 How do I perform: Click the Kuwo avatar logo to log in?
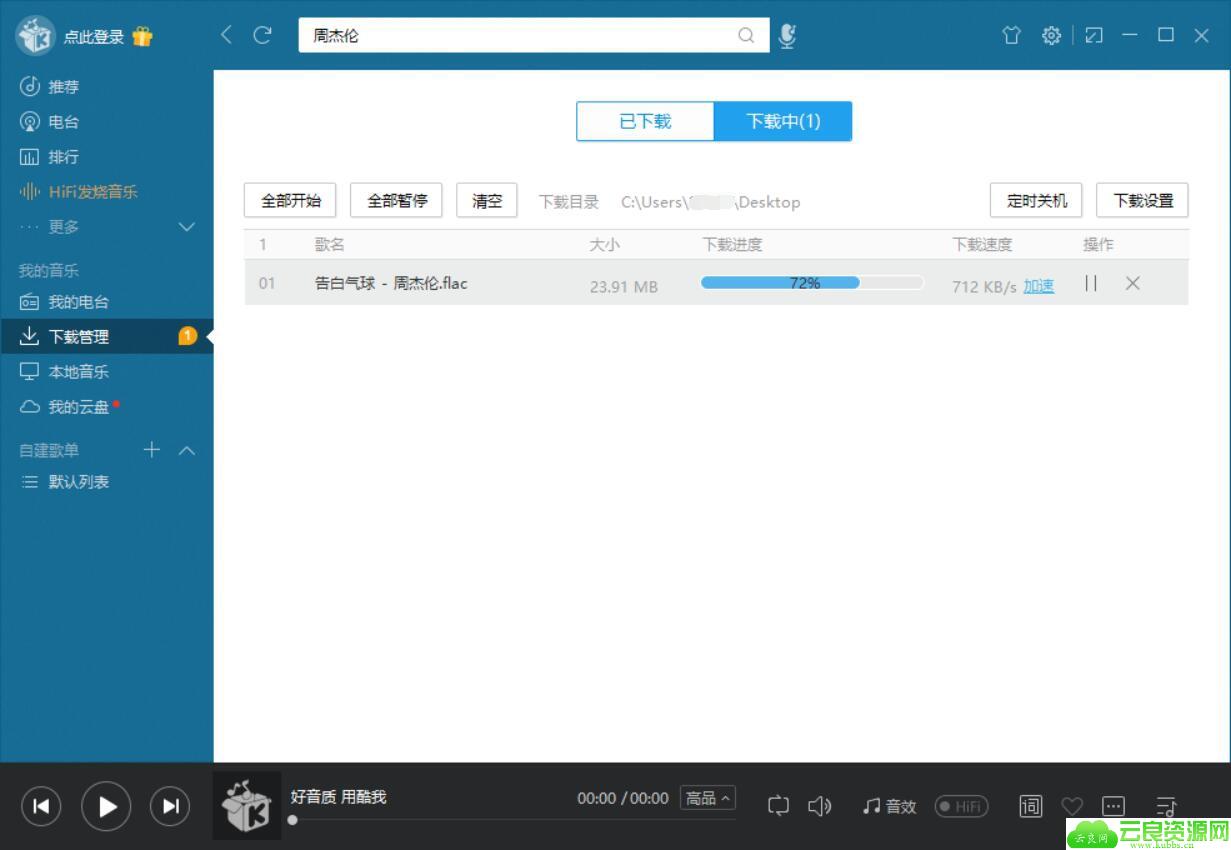click(x=35, y=36)
